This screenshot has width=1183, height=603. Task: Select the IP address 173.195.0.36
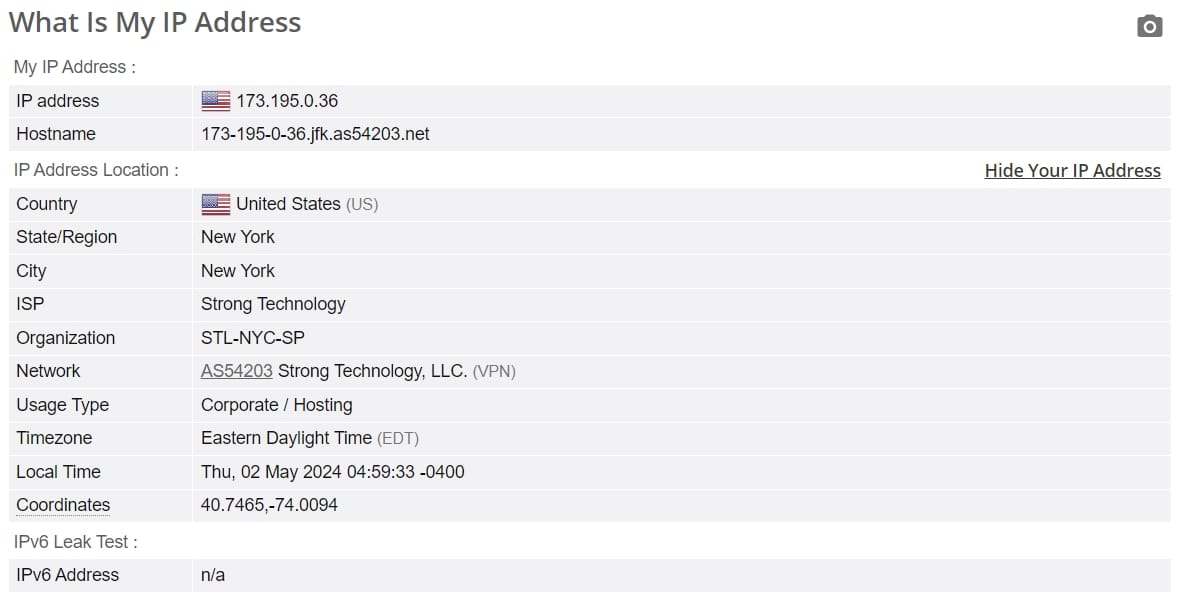click(287, 101)
